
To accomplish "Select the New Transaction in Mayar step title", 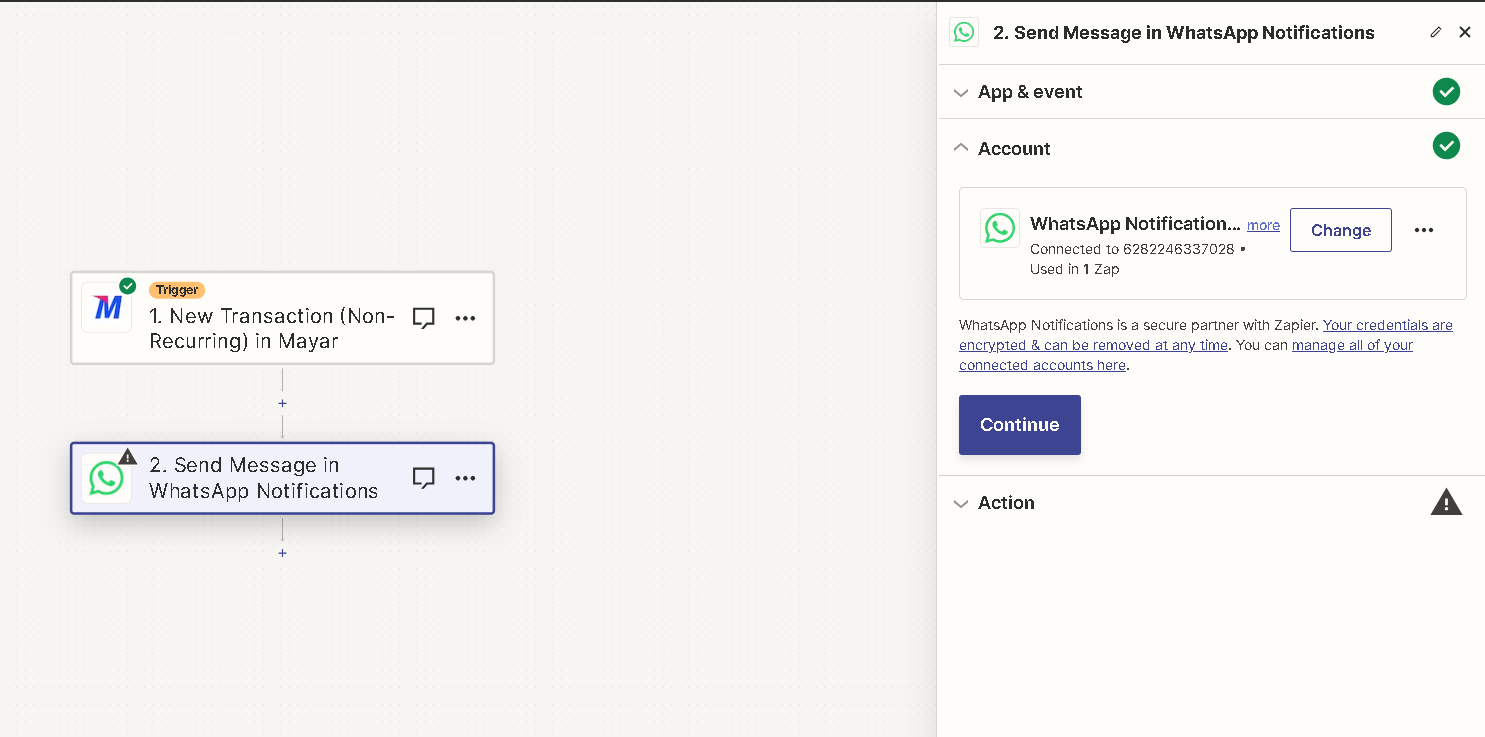I will (x=272, y=328).
